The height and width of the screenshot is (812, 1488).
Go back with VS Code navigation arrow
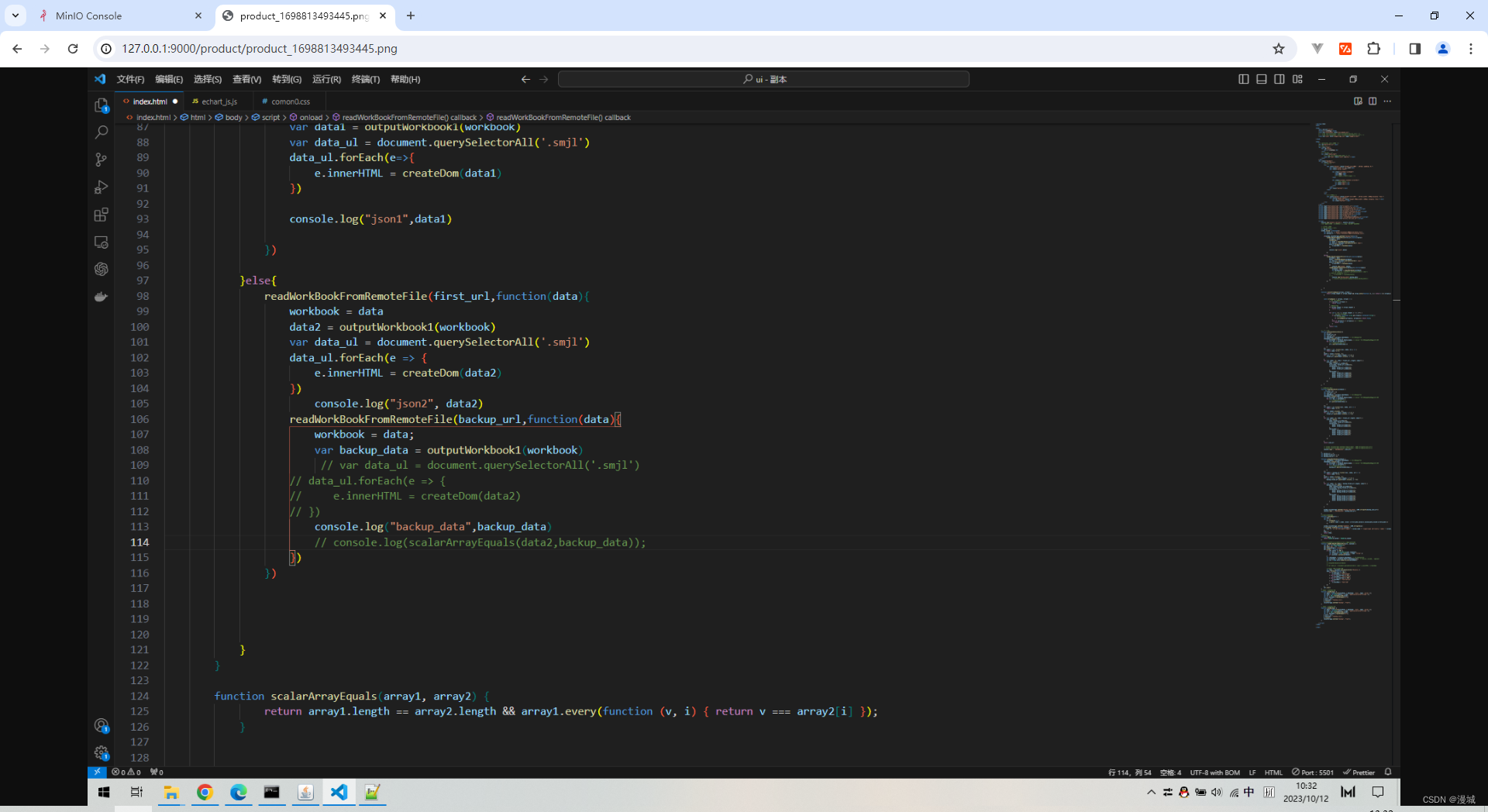525,79
